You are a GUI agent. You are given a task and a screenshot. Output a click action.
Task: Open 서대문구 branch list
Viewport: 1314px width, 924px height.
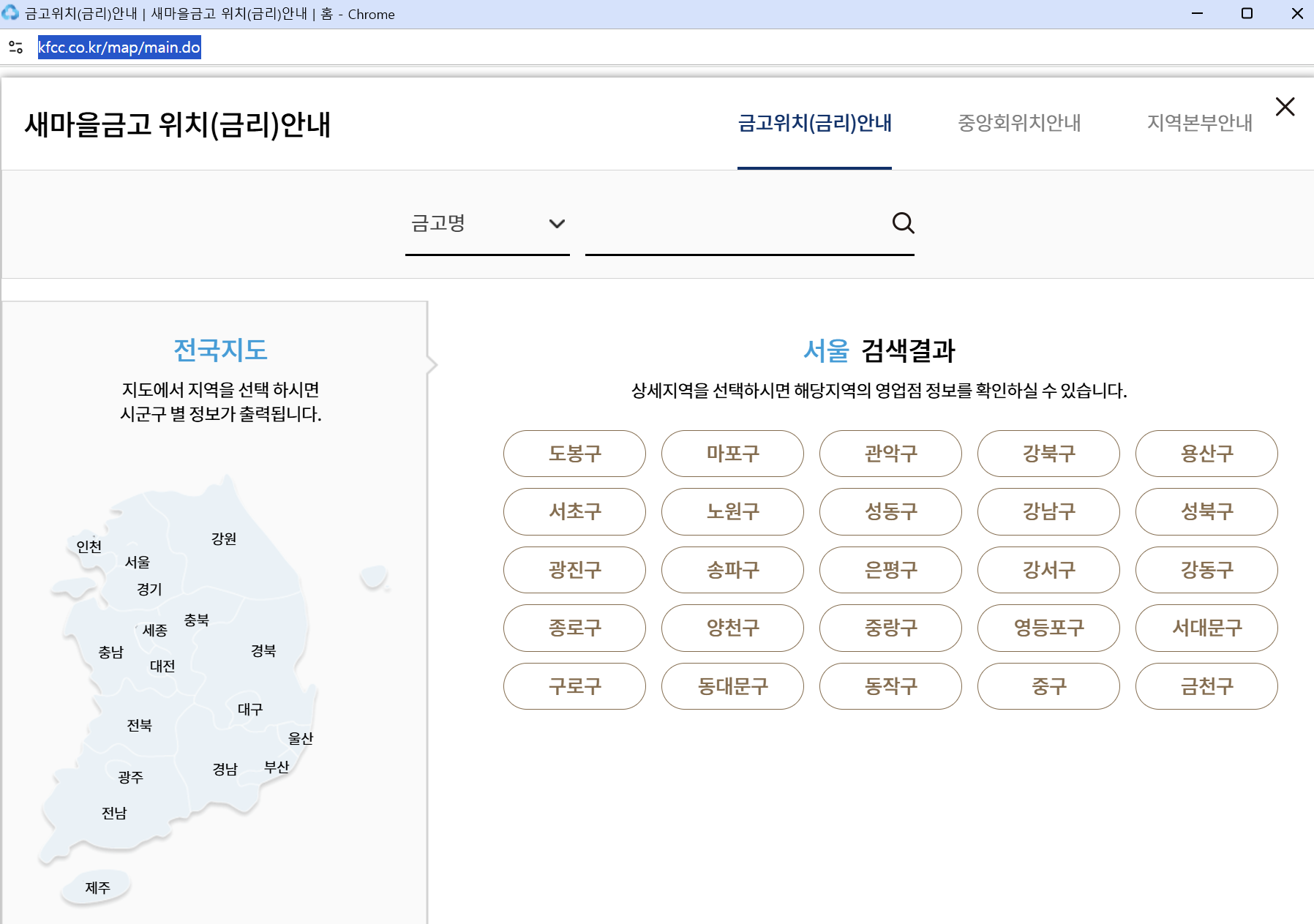[x=1206, y=628]
